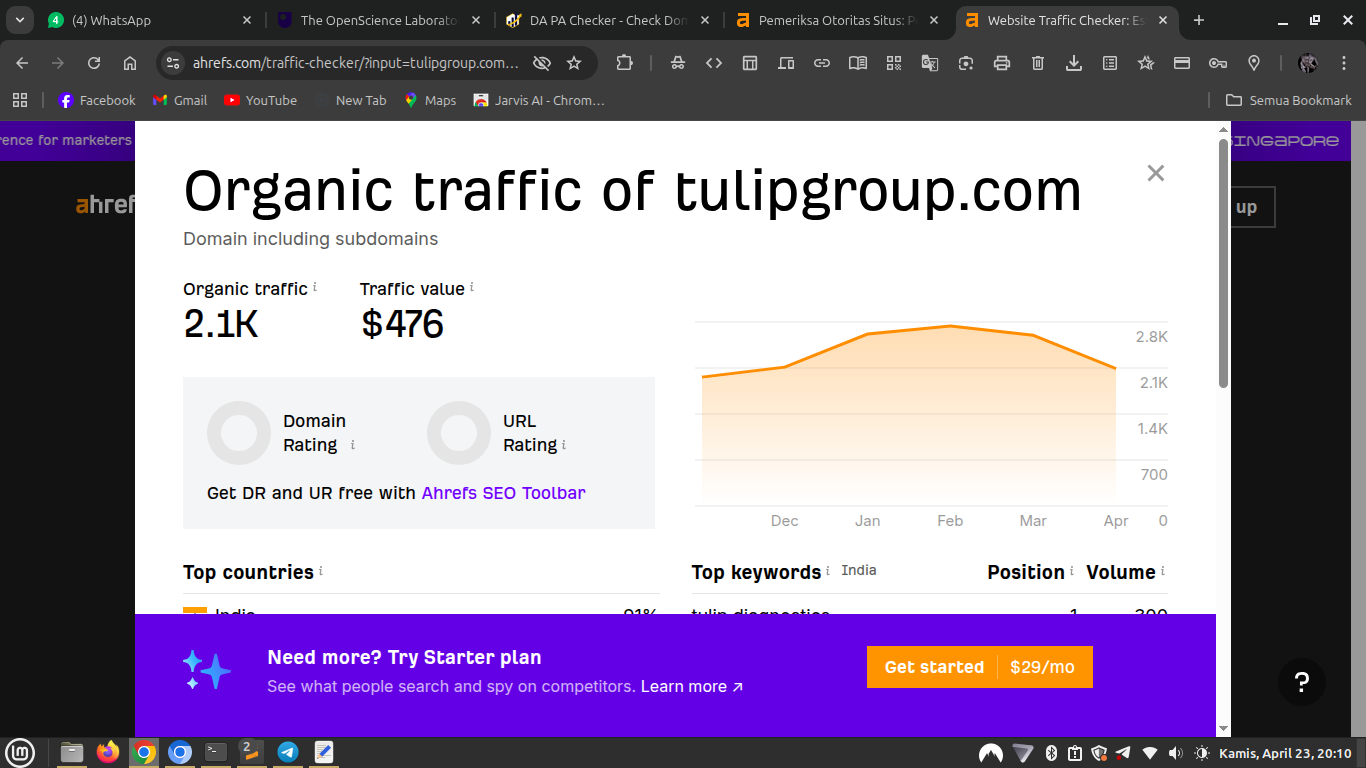
Task: Open the file manager from the taskbar
Action: point(72,752)
